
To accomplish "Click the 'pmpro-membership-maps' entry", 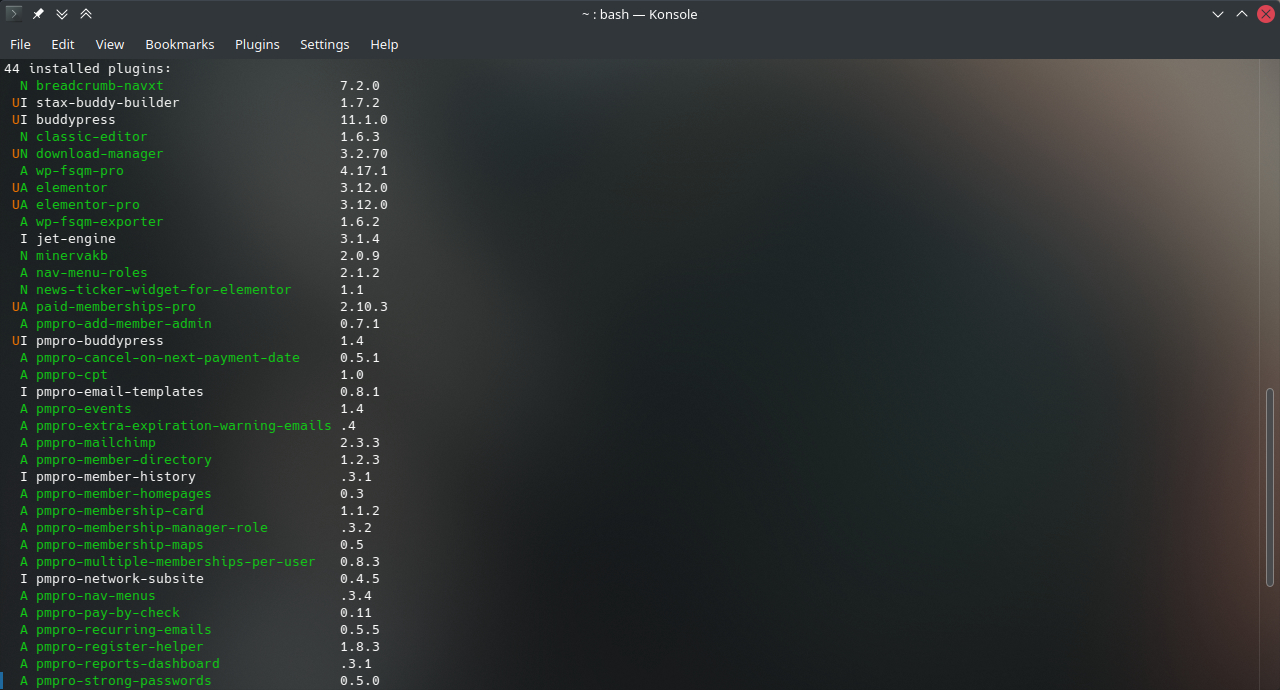I will (120, 545).
